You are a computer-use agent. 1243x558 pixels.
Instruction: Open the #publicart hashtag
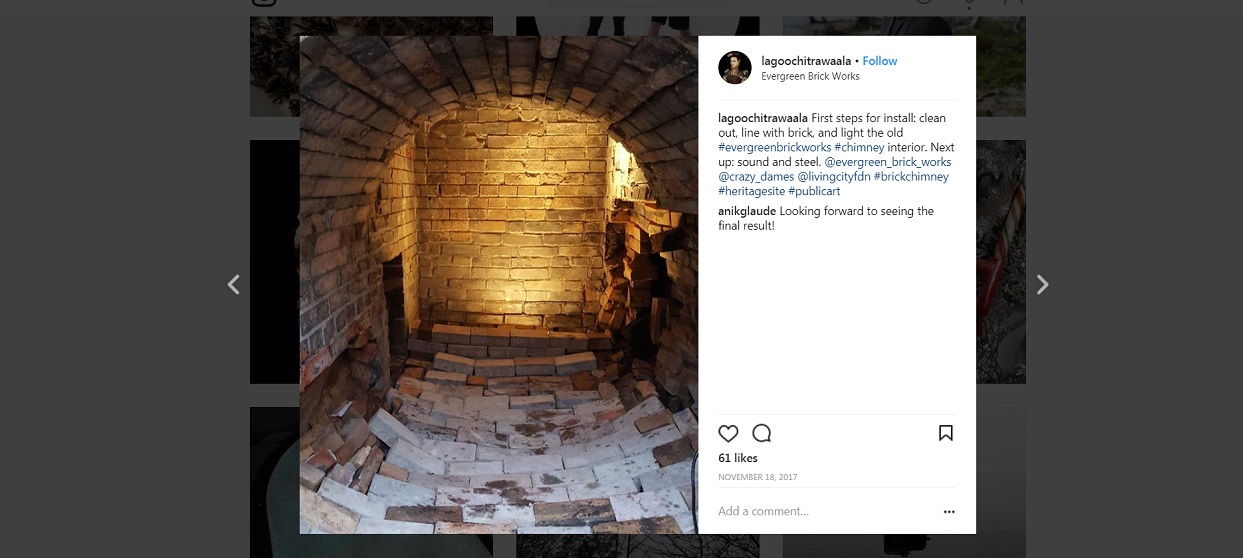pos(814,191)
